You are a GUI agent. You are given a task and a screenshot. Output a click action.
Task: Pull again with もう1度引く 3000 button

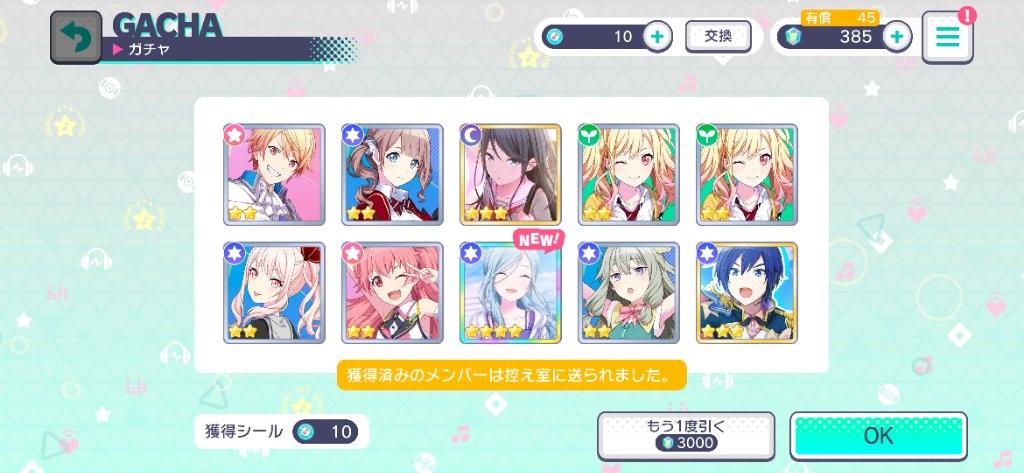tap(686, 436)
